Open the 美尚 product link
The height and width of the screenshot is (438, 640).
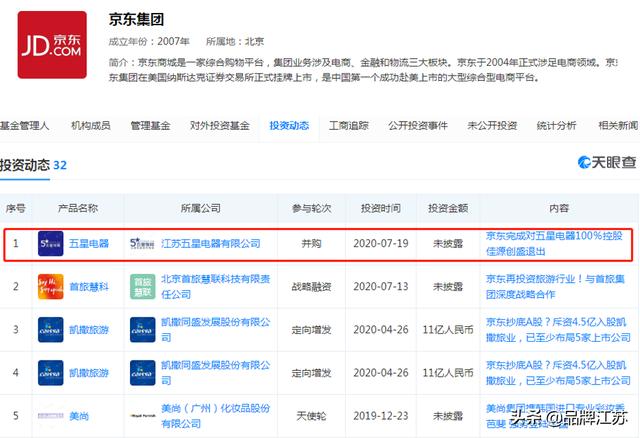coord(79,416)
